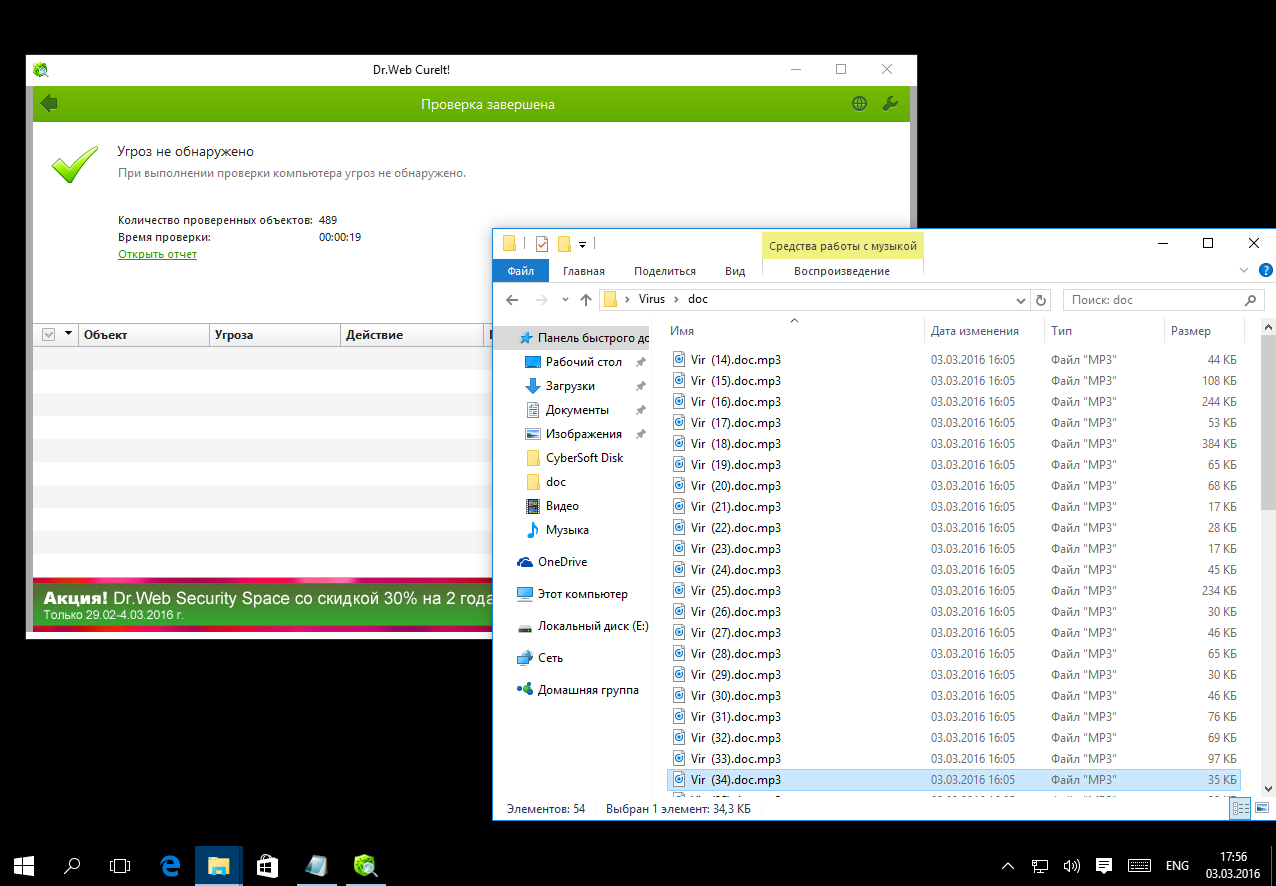
Task: Open the Dr.Web settings wrench icon
Action: click(x=890, y=104)
